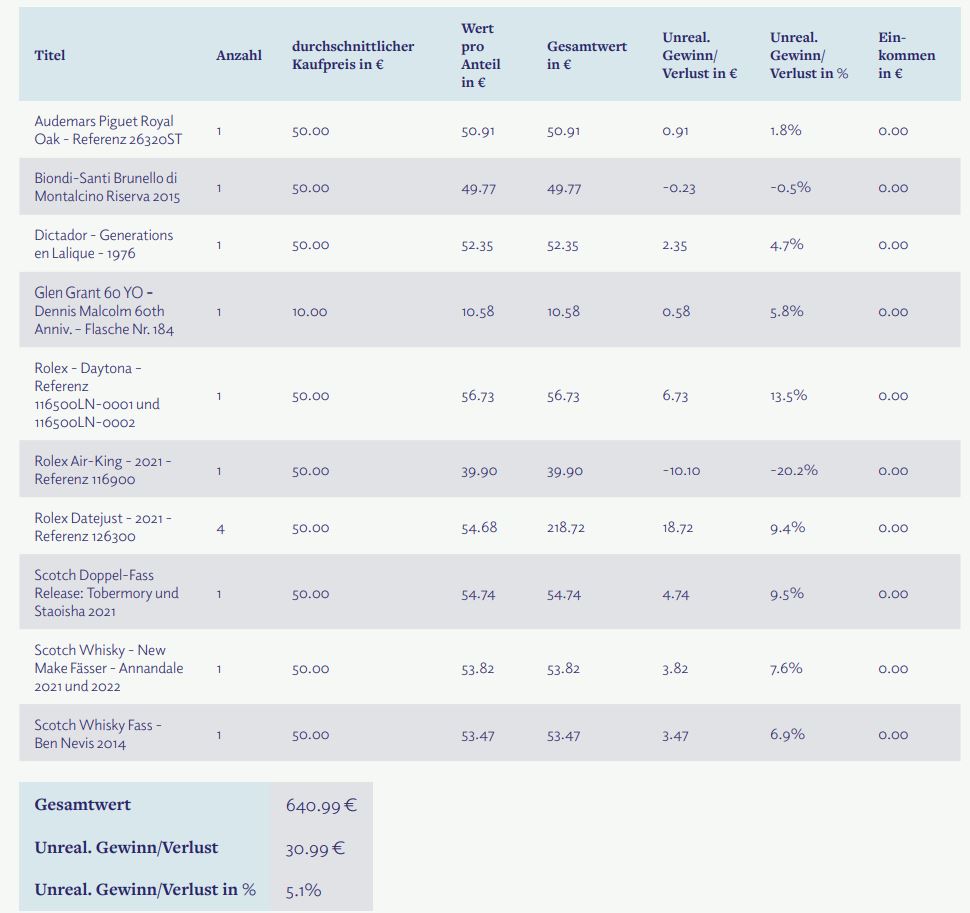Click the Wert pro Anteil column header
970x913 pixels.
480,55
